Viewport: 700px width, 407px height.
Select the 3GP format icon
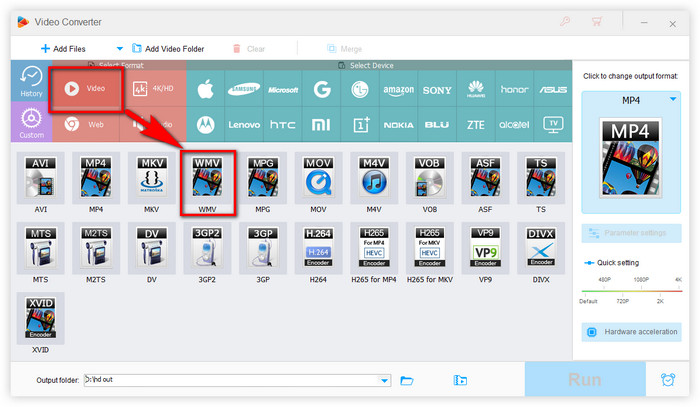(x=262, y=248)
